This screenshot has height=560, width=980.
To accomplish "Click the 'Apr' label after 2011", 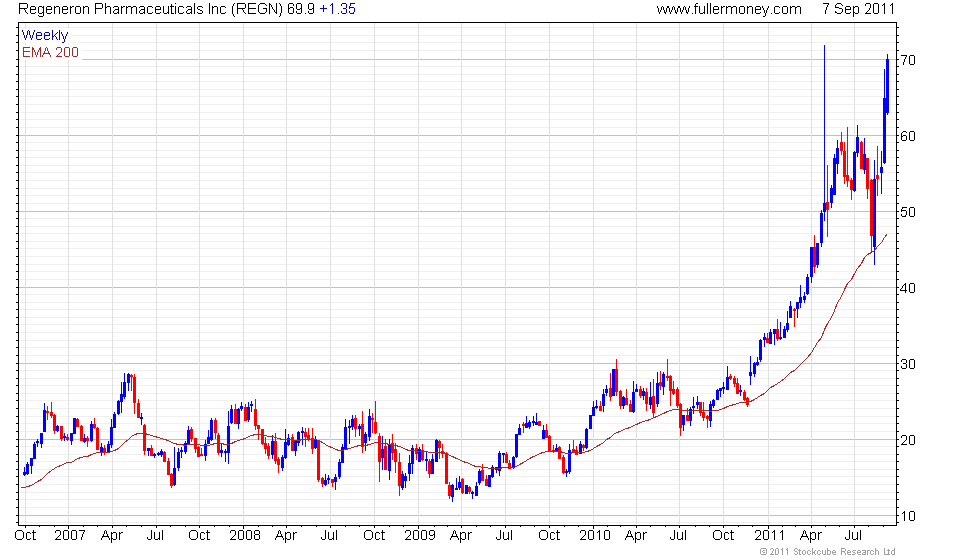I will 811,536.
